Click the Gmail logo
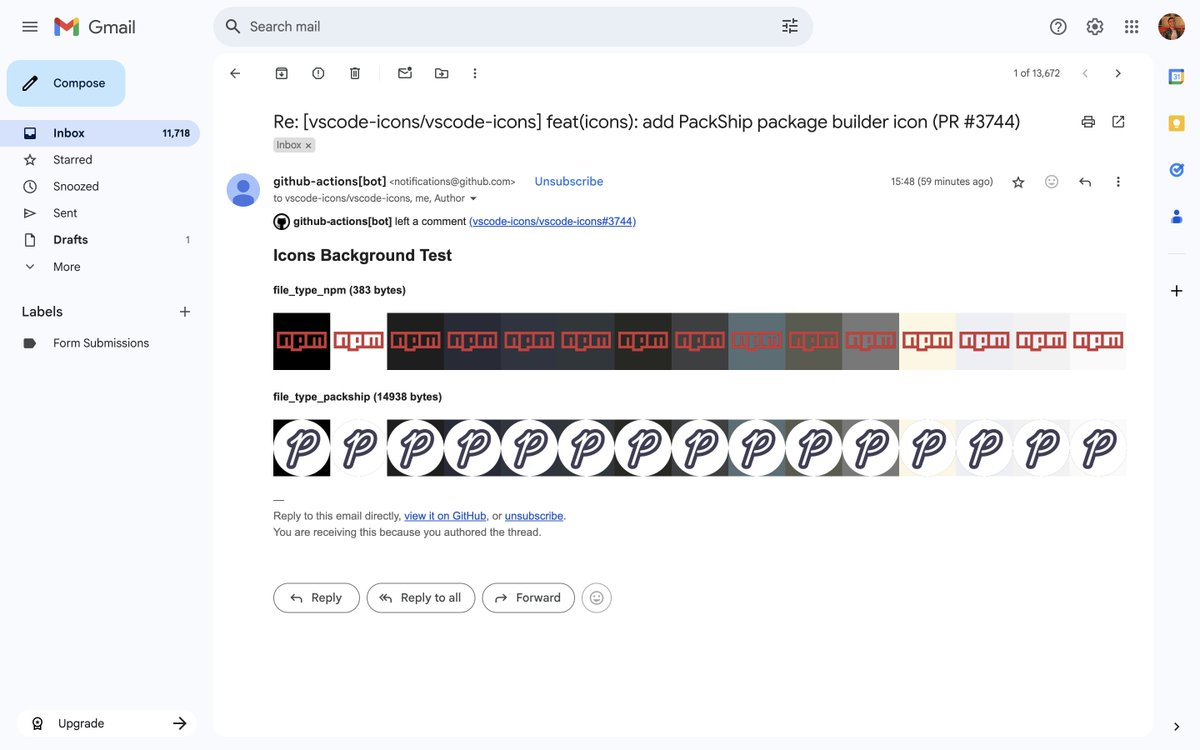The image size is (1200, 750). click(94, 27)
